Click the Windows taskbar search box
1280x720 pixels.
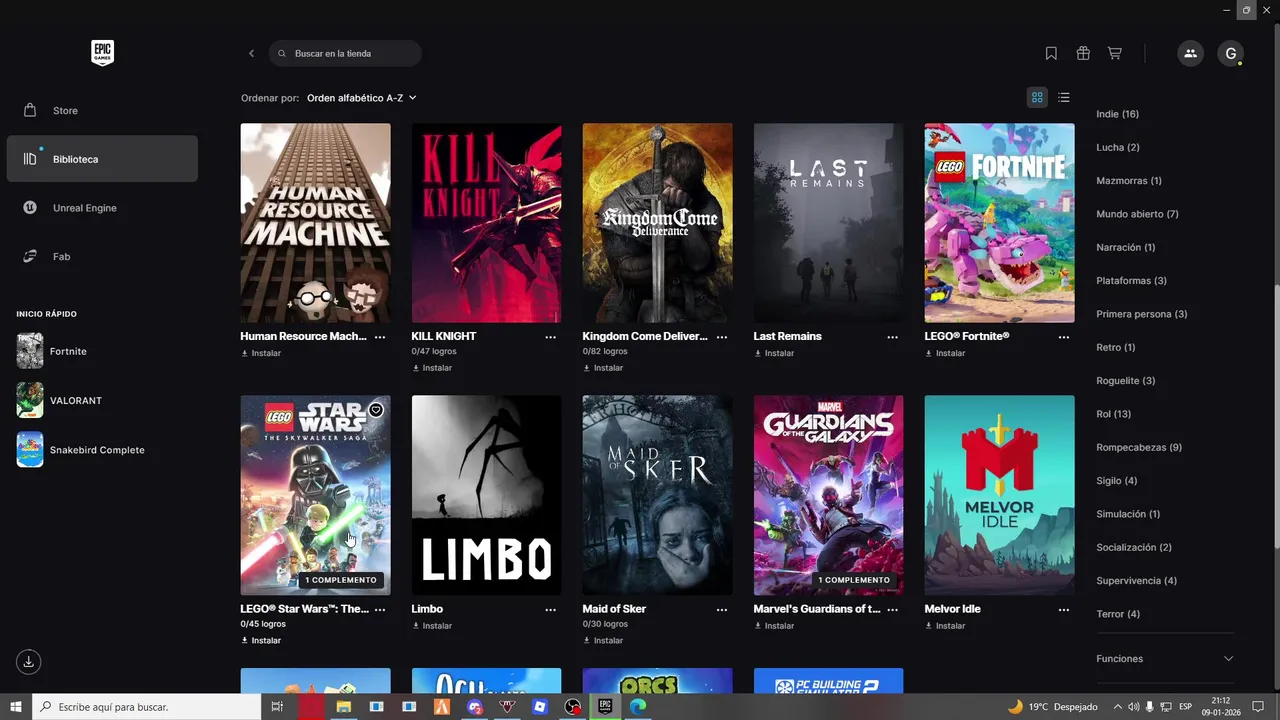point(147,707)
